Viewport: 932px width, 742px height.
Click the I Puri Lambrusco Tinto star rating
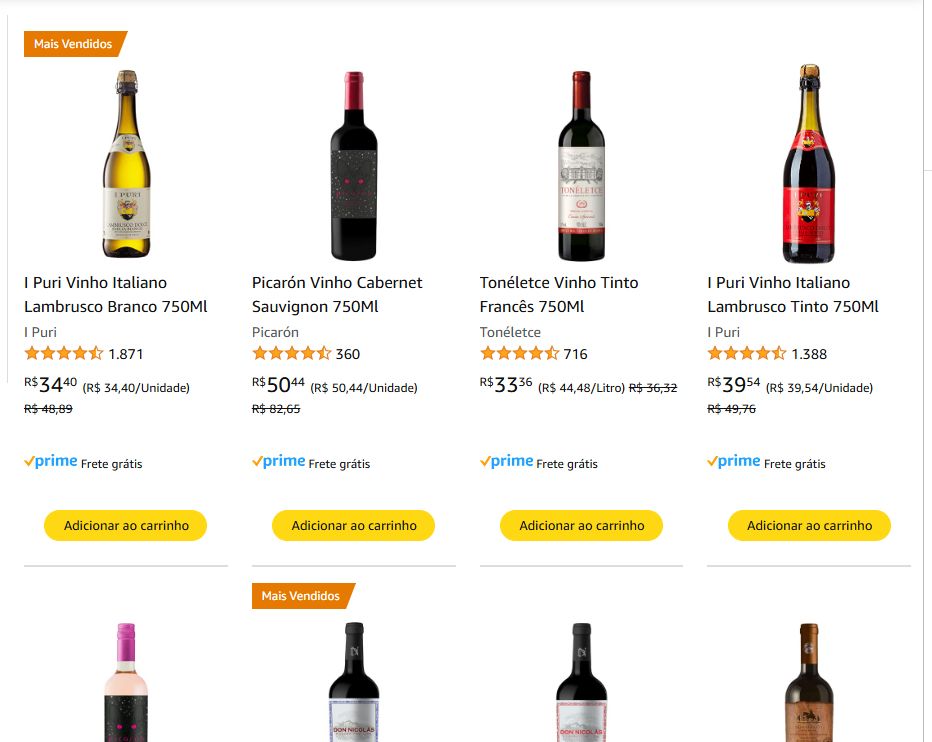point(746,353)
